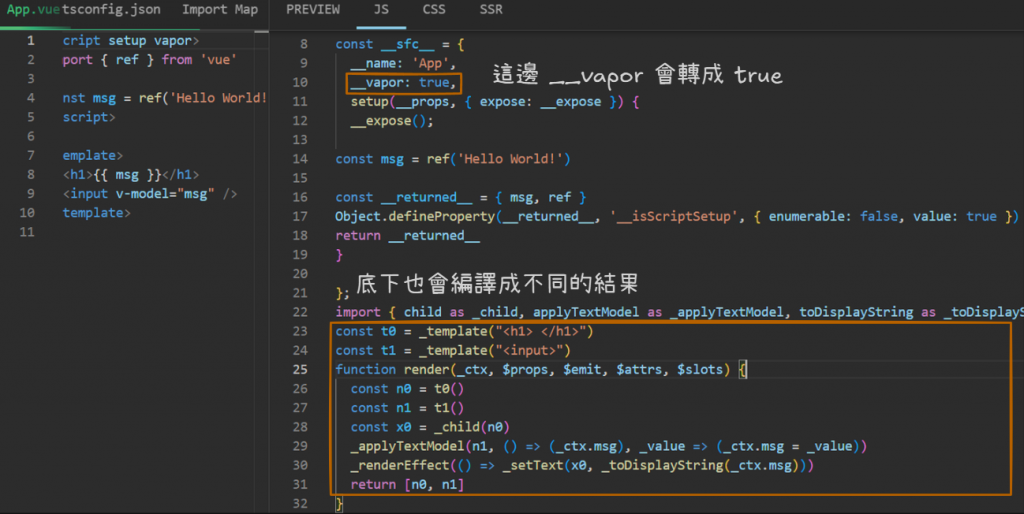Click the __name: 'App' line in output
Viewport: 1024px width, 514px height.
(403, 63)
